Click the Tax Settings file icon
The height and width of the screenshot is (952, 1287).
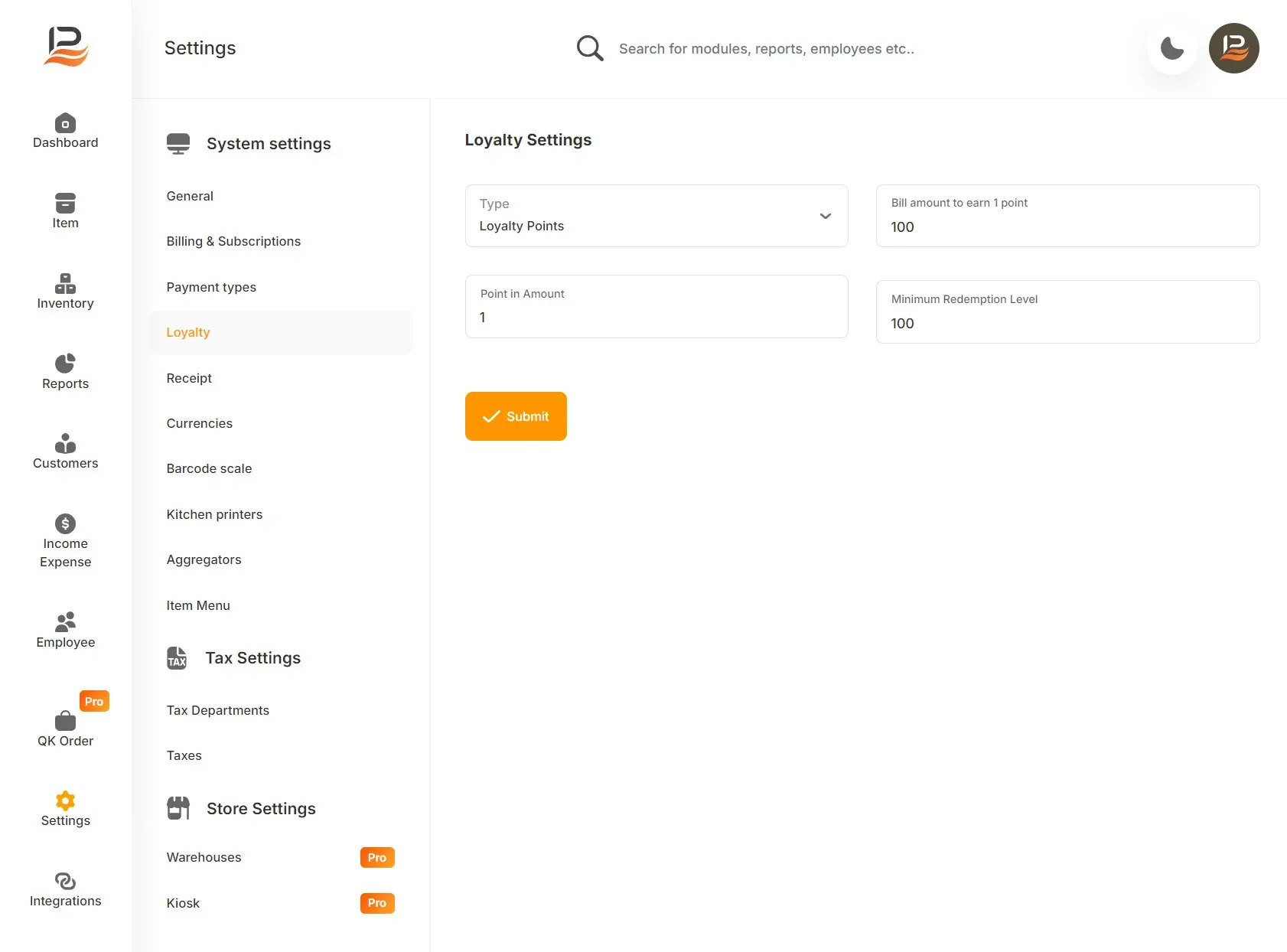coord(177,658)
